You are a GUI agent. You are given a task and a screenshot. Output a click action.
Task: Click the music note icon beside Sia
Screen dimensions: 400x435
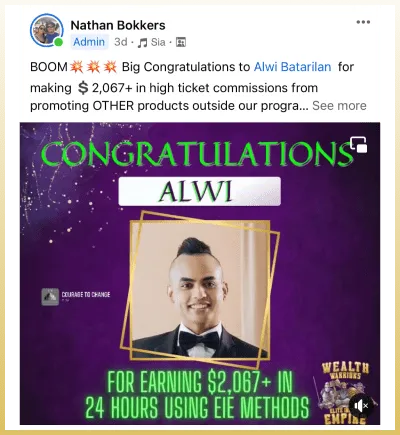(x=142, y=42)
